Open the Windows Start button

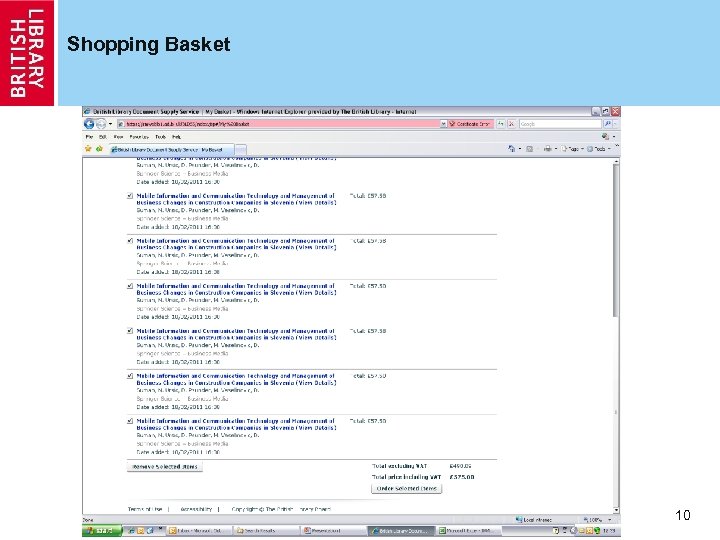coord(102,531)
